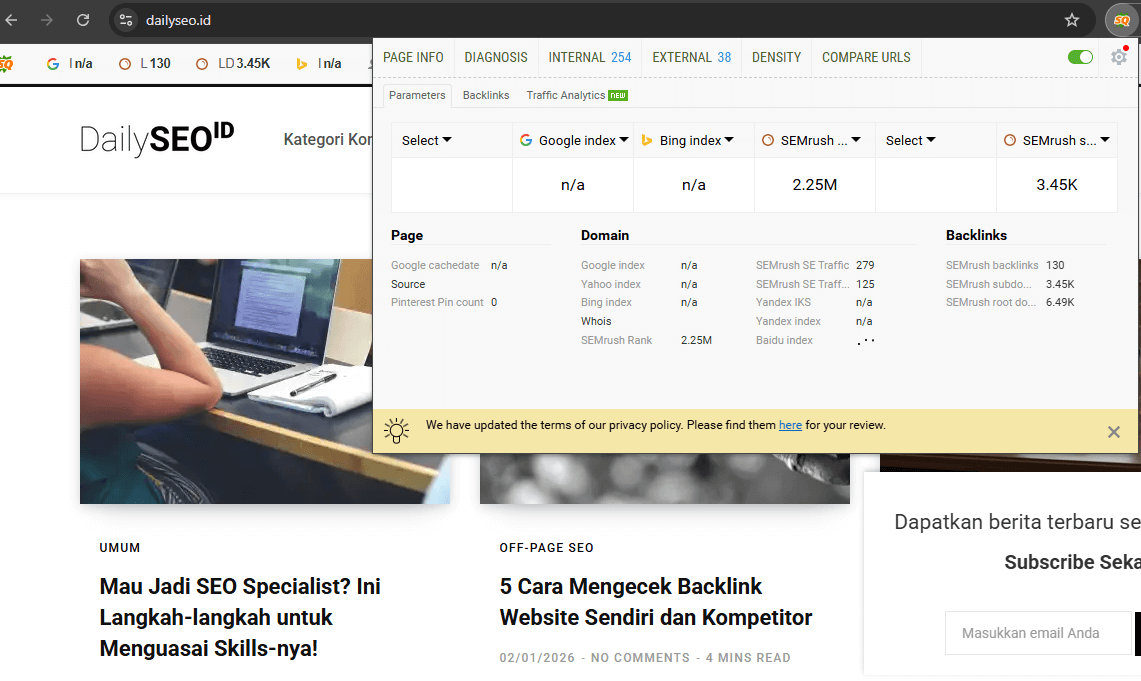
Task: Select the Backlinks sub-tab
Action: click(x=486, y=95)
